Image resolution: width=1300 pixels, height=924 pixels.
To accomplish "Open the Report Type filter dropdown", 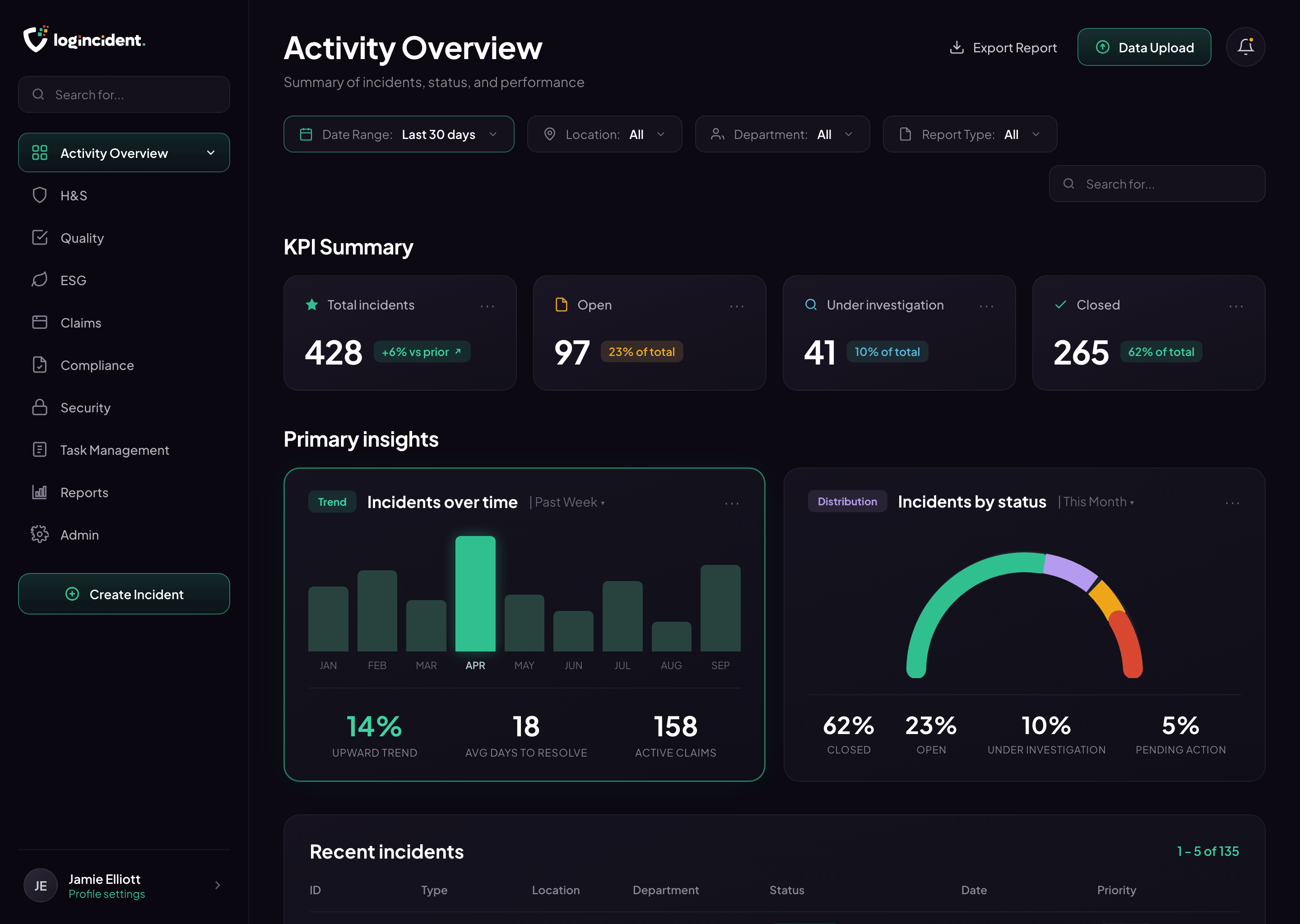I will coord(970,134).
